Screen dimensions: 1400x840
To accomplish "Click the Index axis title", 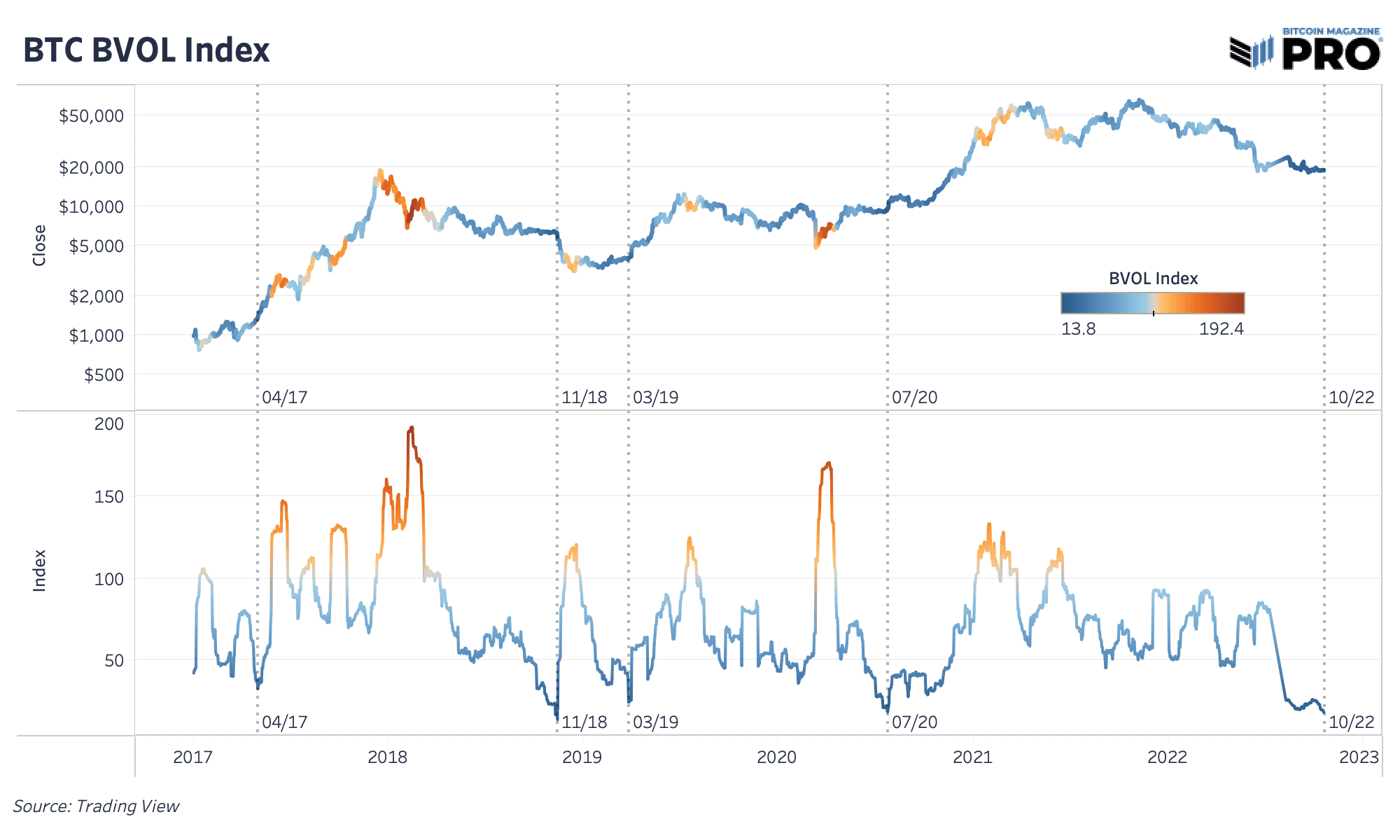I will tap(39, 570).
